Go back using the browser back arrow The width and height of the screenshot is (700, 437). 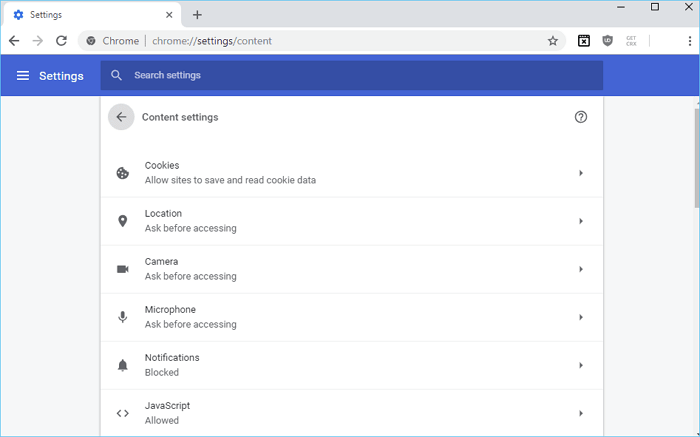click(x=14, y=41)
